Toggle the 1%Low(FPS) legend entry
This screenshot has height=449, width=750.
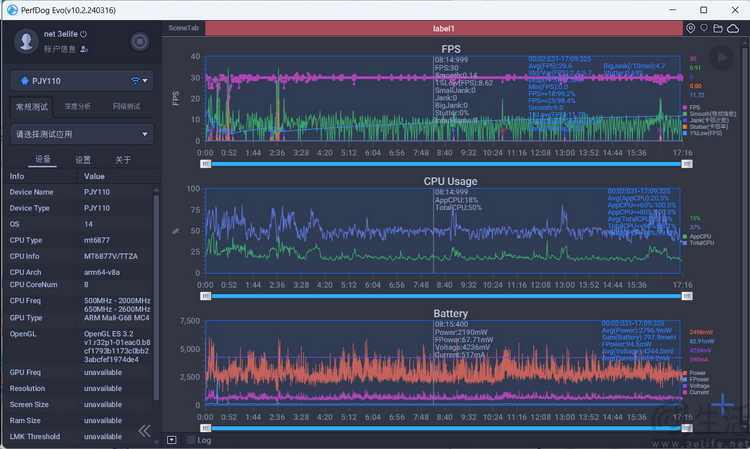point(703,133)
